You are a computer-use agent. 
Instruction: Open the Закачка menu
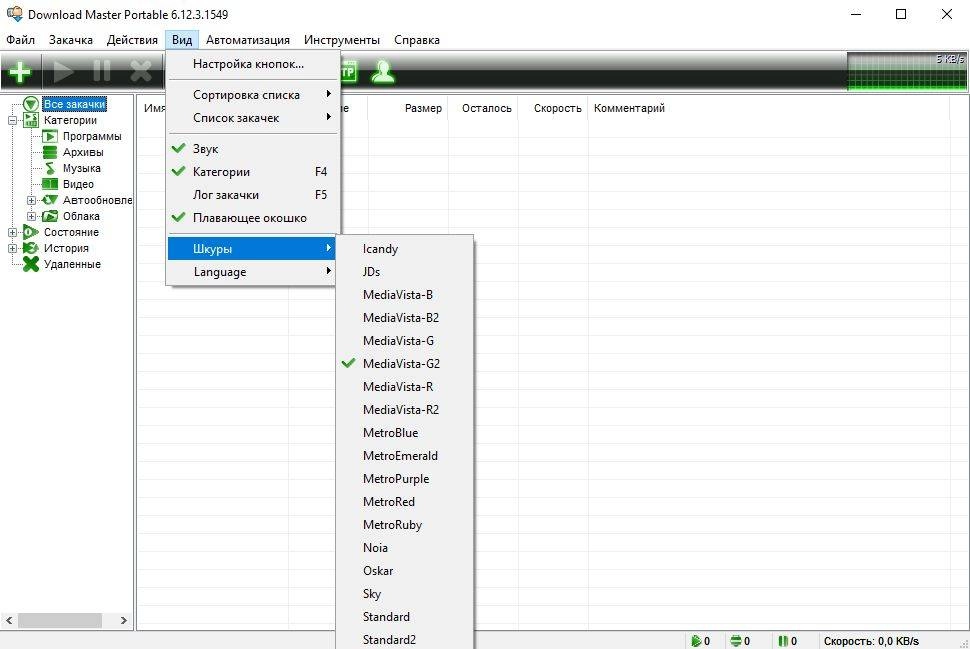coord(71,40)
